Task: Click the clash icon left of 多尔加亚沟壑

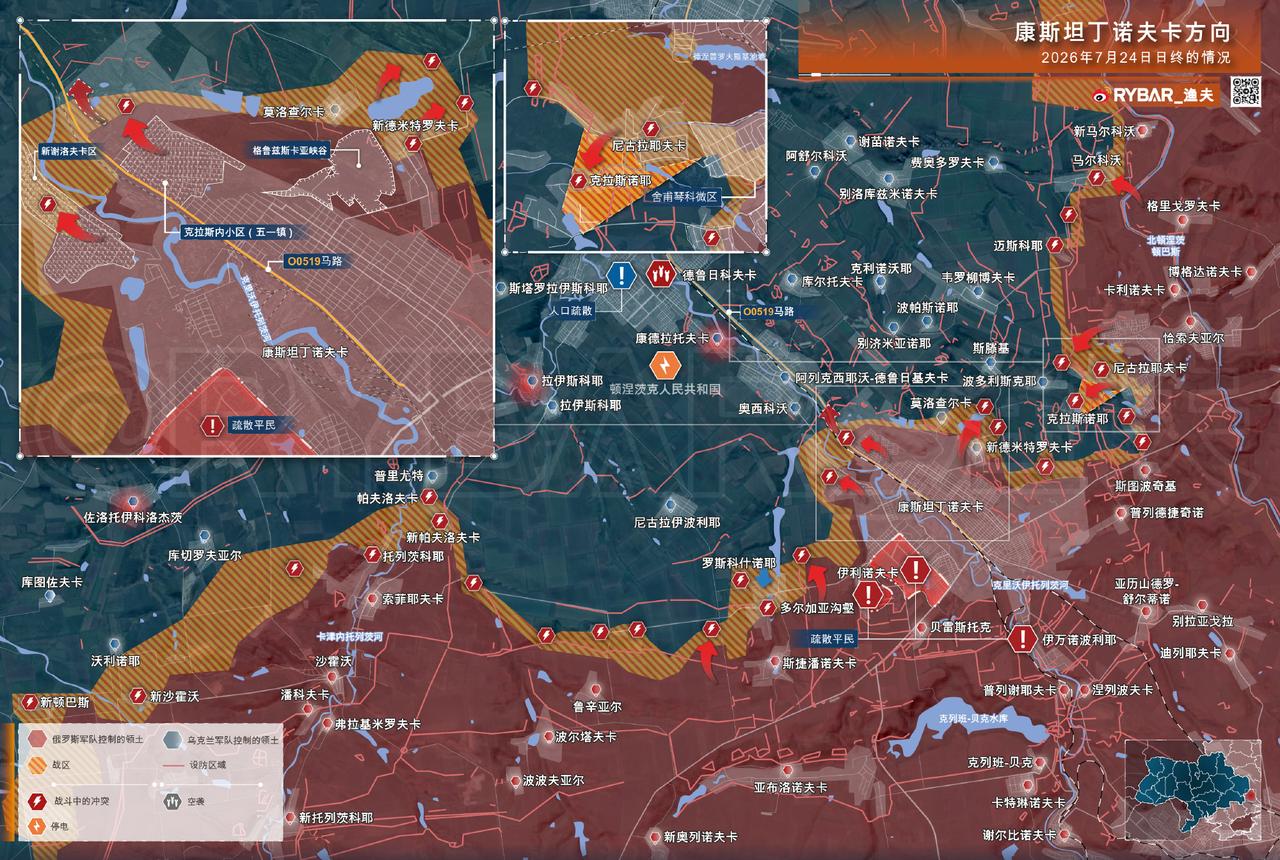Action: click(766, 607)
